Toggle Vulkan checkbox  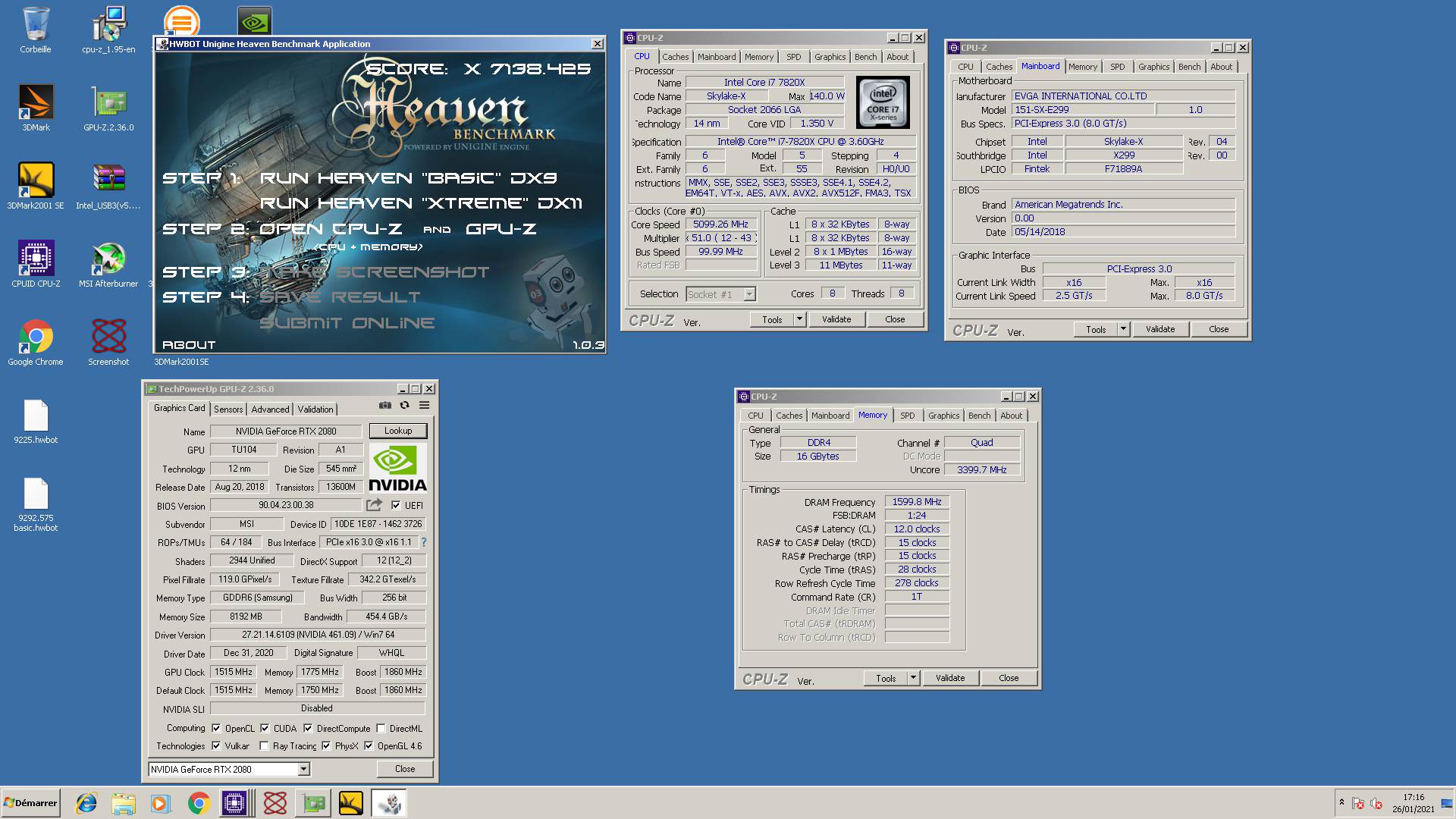click(x=216, y=745)
